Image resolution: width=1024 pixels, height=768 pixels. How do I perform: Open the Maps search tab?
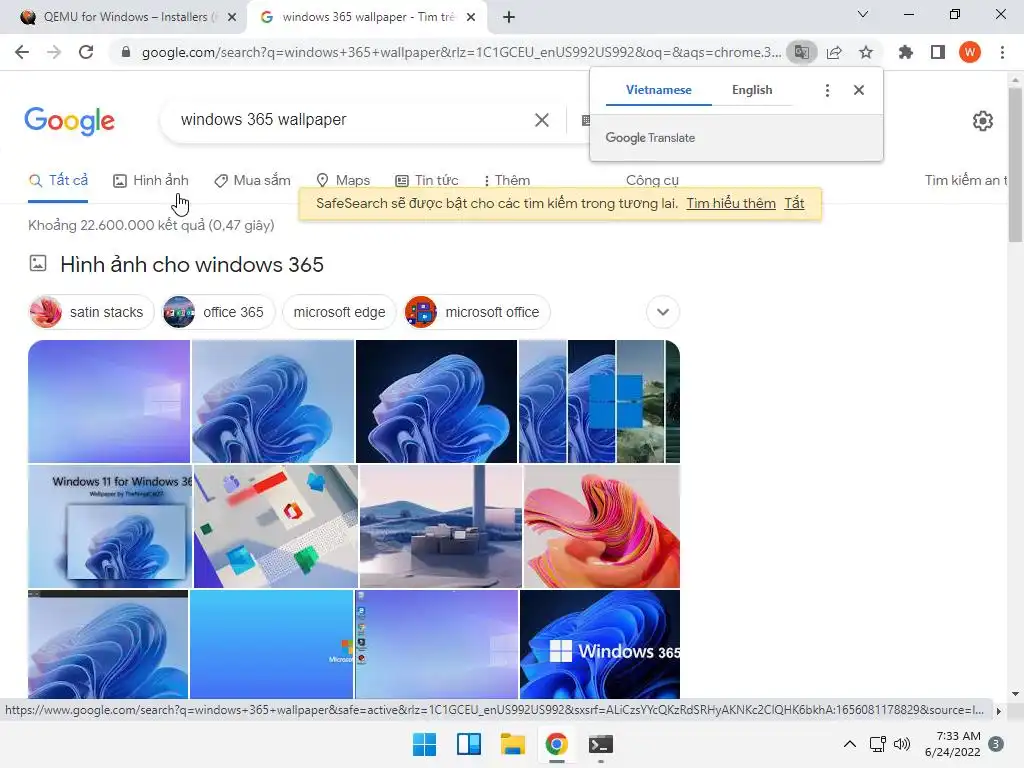343,180
